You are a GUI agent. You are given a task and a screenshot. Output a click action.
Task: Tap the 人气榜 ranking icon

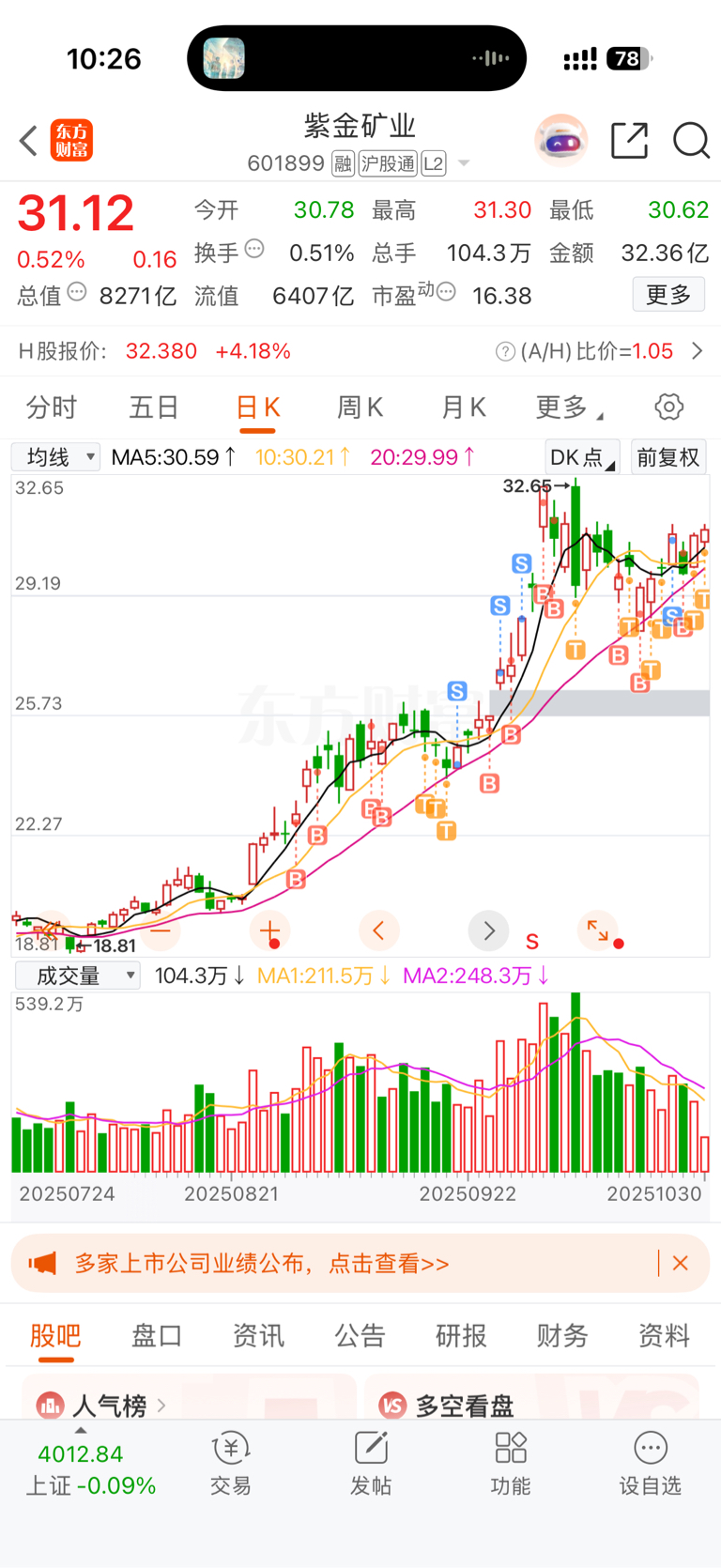point(50,1406)
